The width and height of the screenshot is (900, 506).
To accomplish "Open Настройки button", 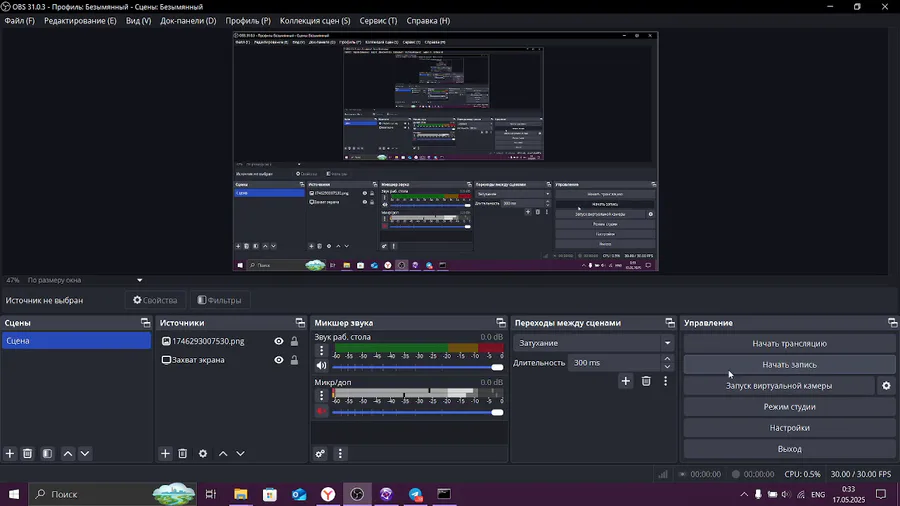I will [789, 428].
